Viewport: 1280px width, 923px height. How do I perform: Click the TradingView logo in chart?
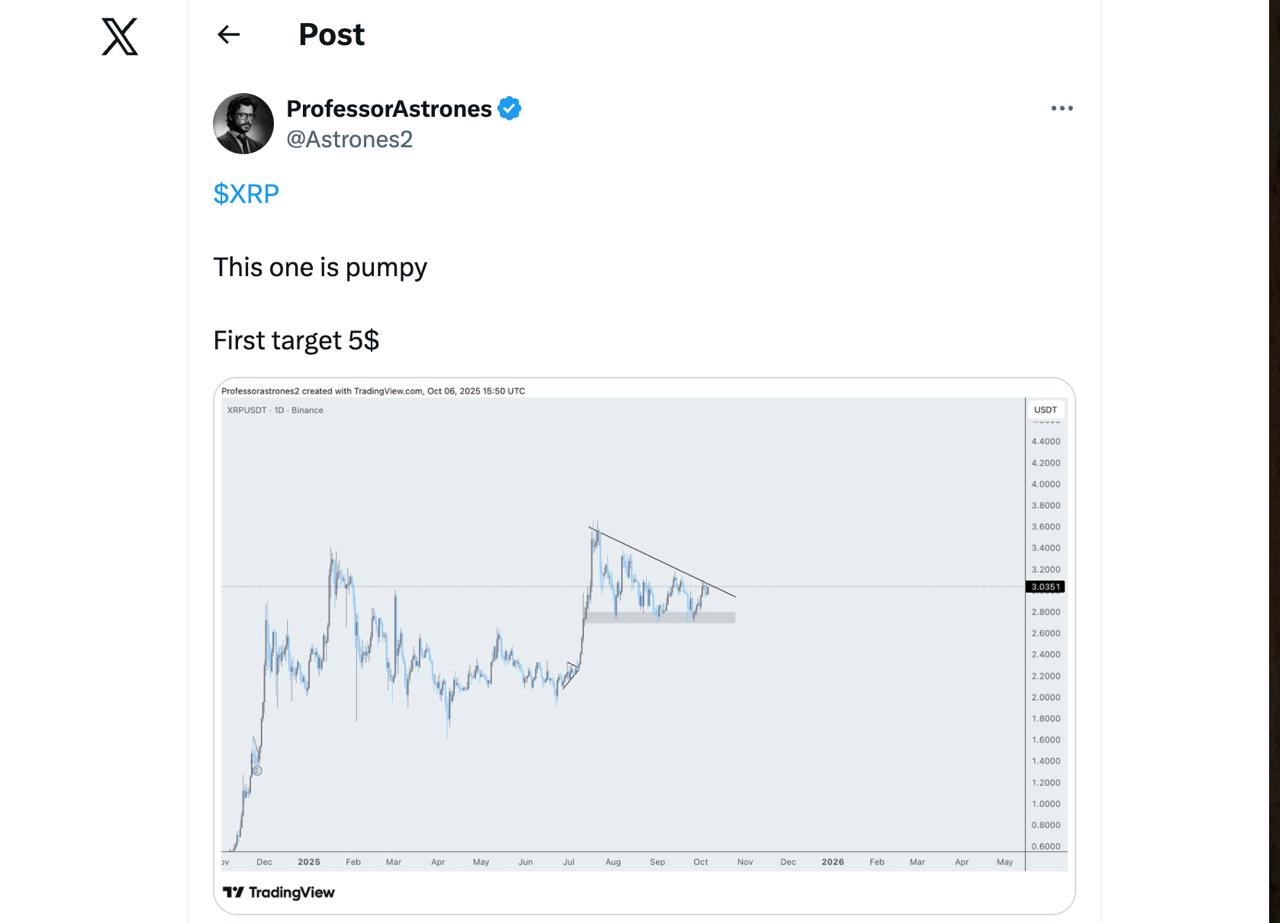pos(279,892)
